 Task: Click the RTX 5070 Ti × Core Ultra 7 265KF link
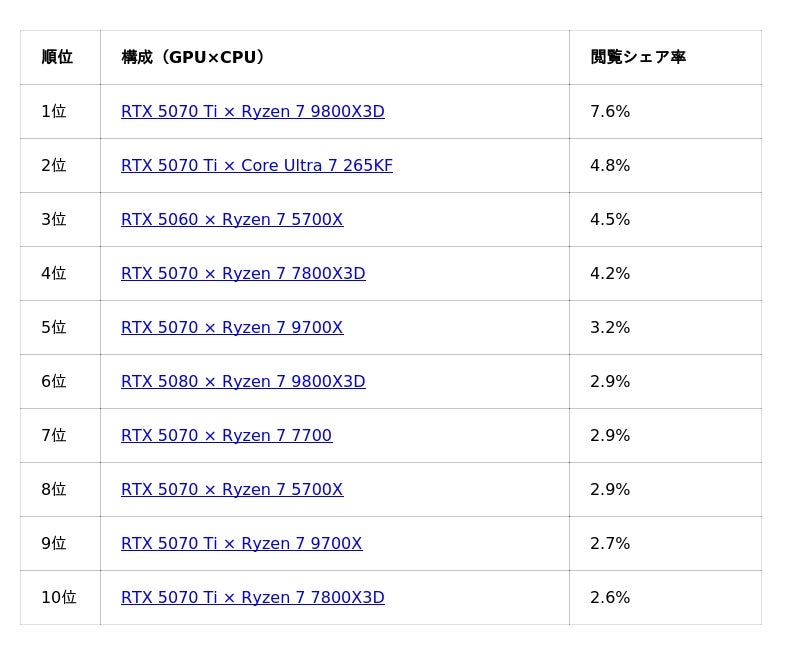[x=256, y=166]
